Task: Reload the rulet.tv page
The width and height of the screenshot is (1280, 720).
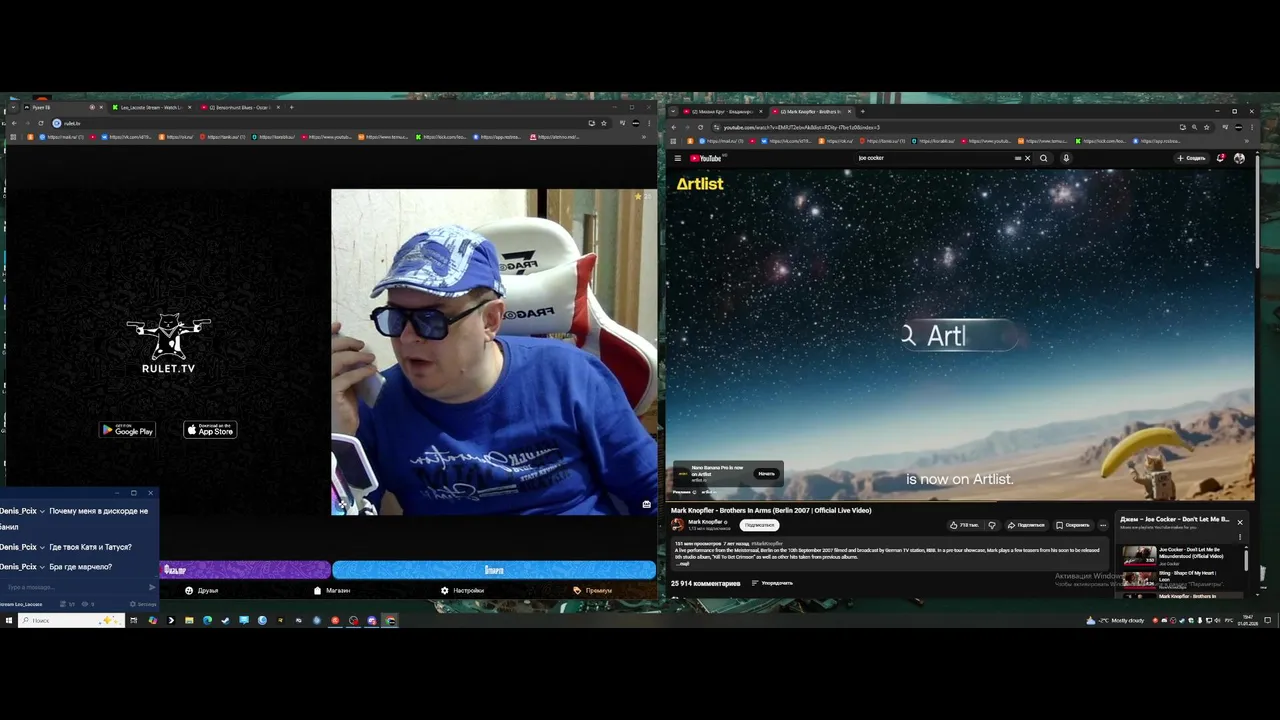Action: [40, 123]
